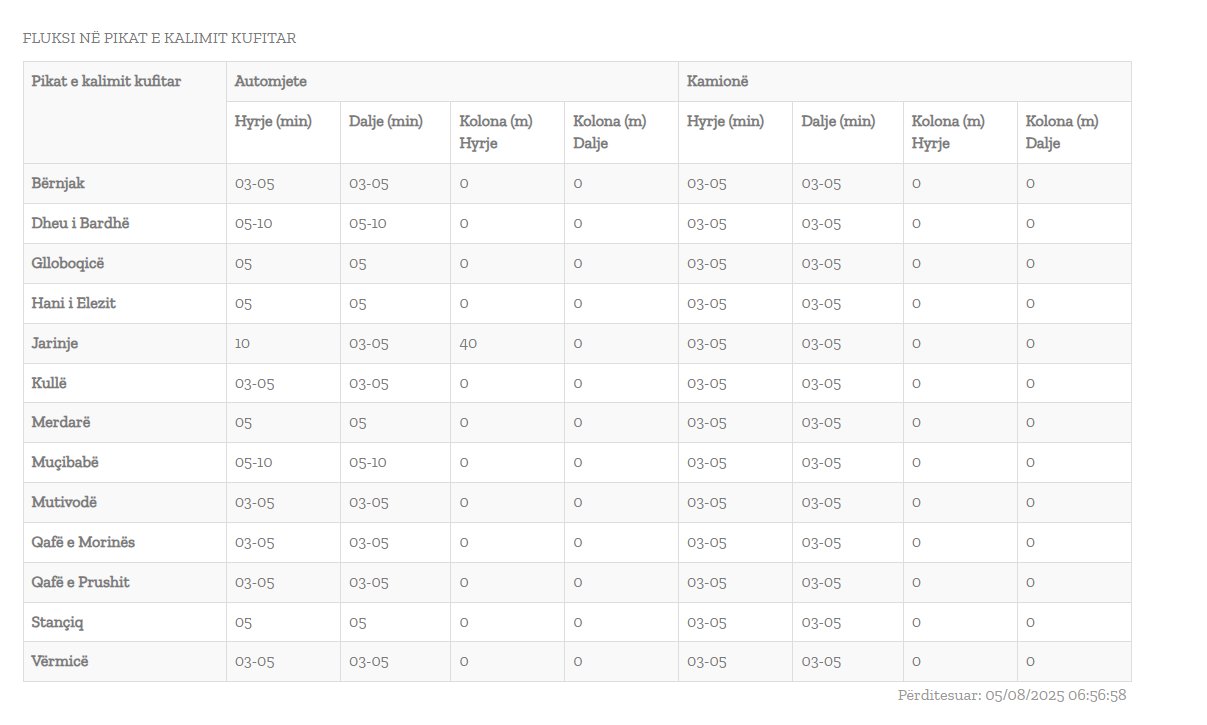Image resolution: width=1207 pixels, height=725 pixels.
Task: Select the Qafë e Morinës row
Action: [x=83, y=542]
